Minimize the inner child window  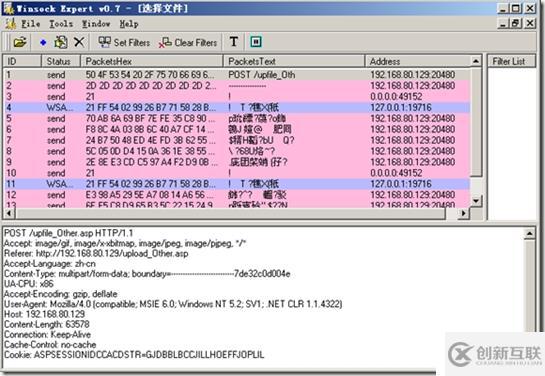click(504, 23)
